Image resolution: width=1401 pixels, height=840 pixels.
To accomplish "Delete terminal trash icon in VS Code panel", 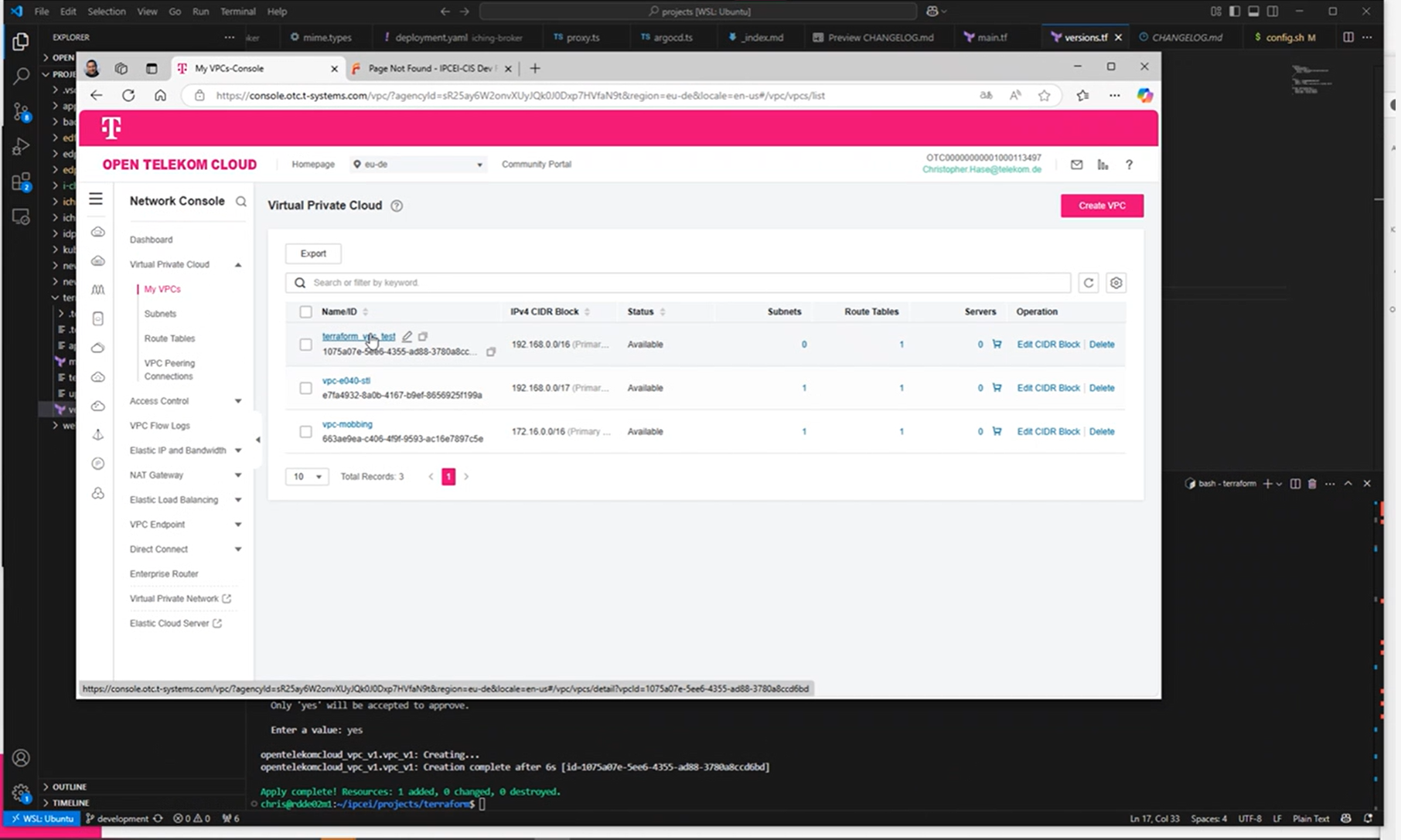I will click(1312, 484).
